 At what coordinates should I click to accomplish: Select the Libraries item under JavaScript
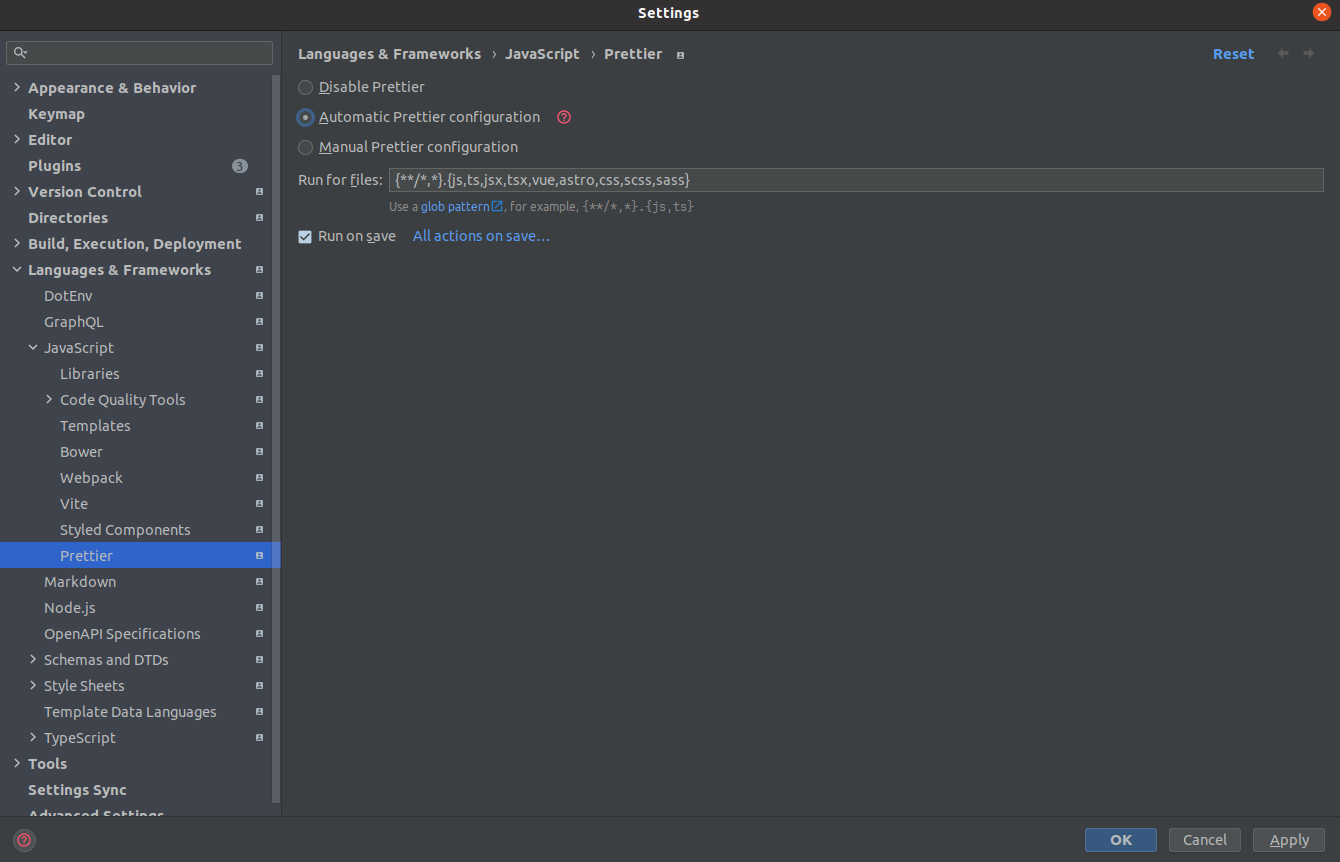point(89,374)
